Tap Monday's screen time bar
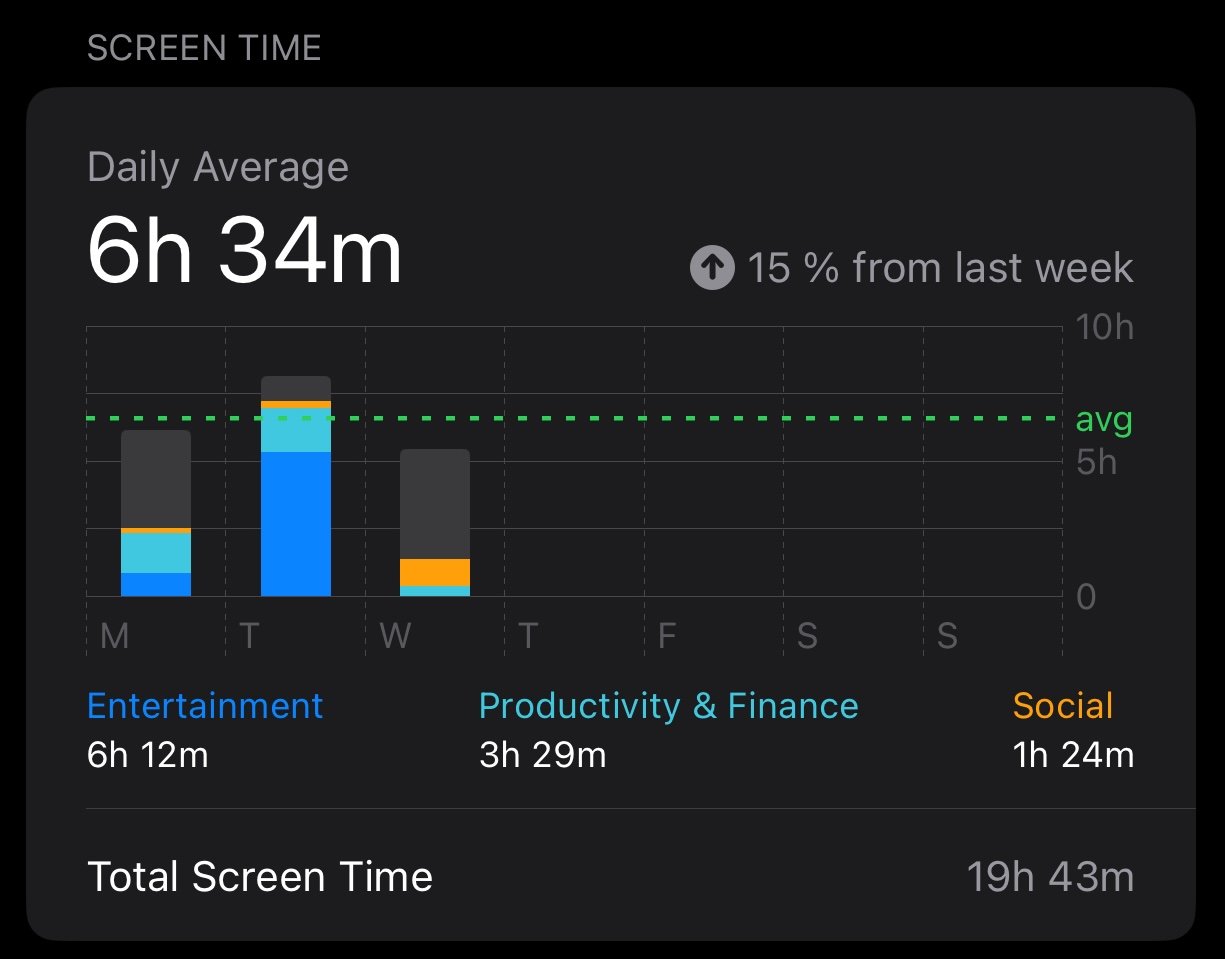The image size is (1225, 959). coord(156,510)
